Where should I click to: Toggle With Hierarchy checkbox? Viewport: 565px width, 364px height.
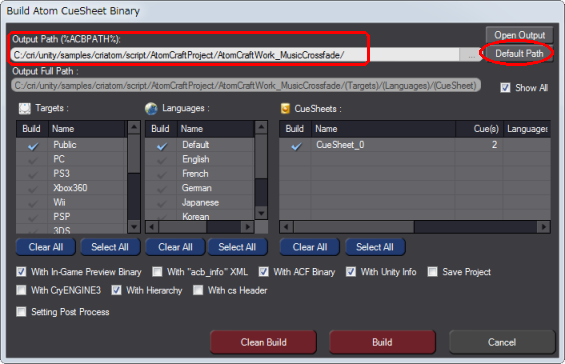(x=116, y=290)
